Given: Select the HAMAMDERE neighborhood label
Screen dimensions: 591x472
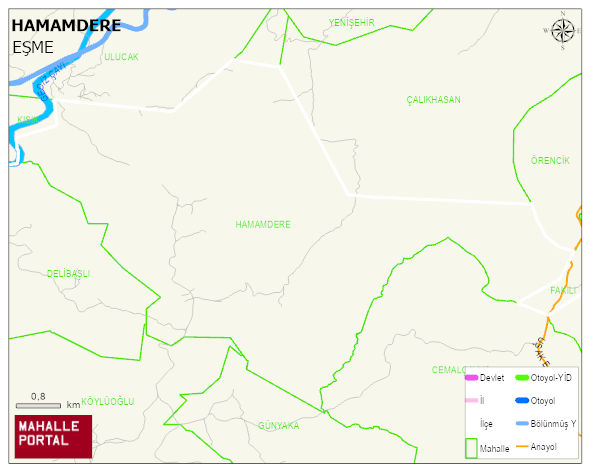Looking at the screenshot, I should 263,224.
